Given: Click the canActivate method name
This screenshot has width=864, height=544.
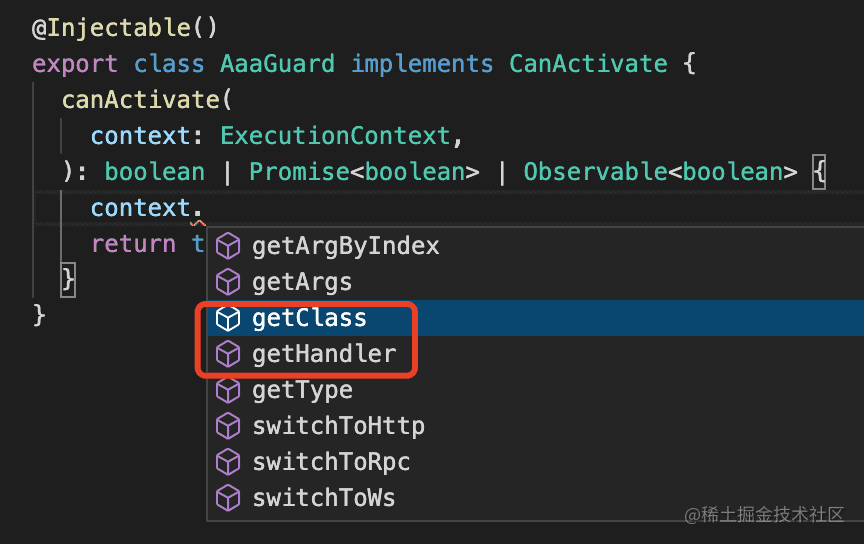Looking at the screenshot, I should pos(140,100).
